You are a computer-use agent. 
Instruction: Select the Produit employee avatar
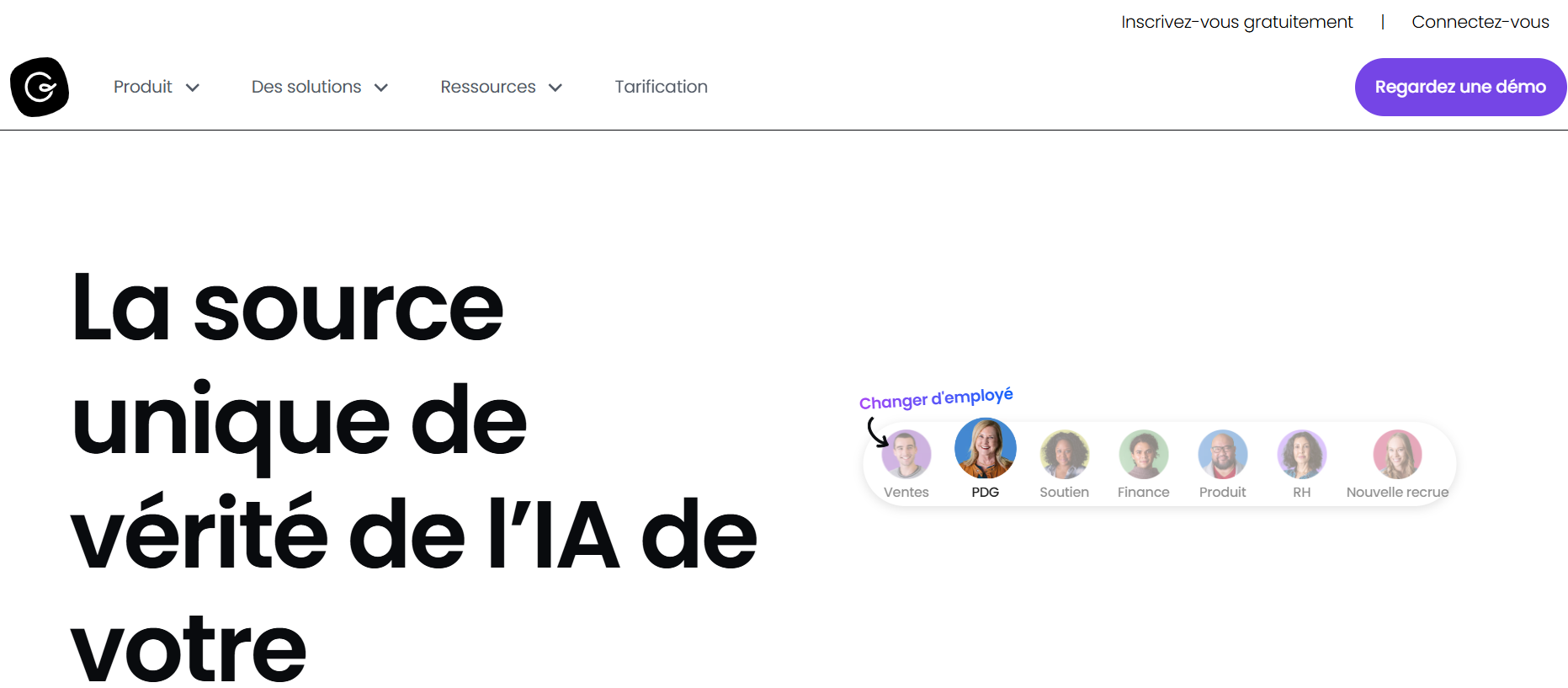[1222, 455]
